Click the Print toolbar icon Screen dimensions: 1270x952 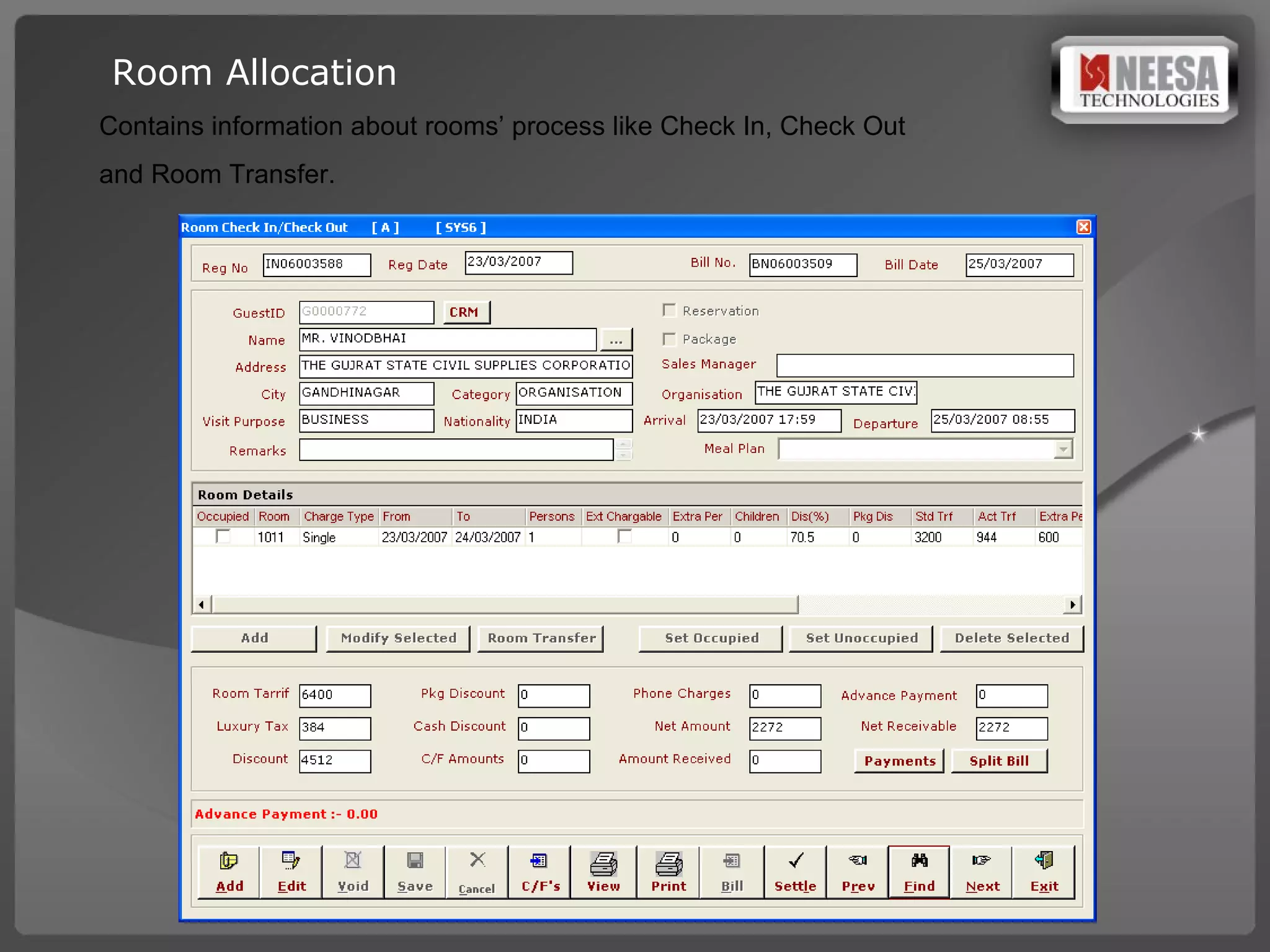point(668,871)
